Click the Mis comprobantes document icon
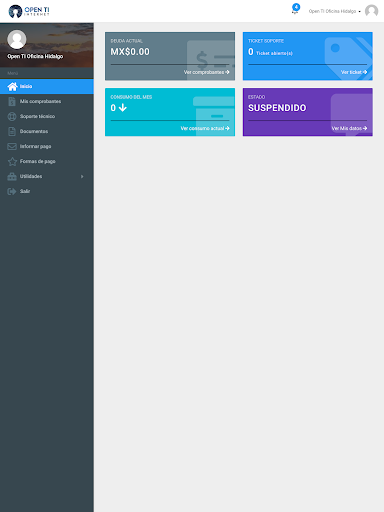Screen dimensions: 384x512 click(x=12, y=101)
